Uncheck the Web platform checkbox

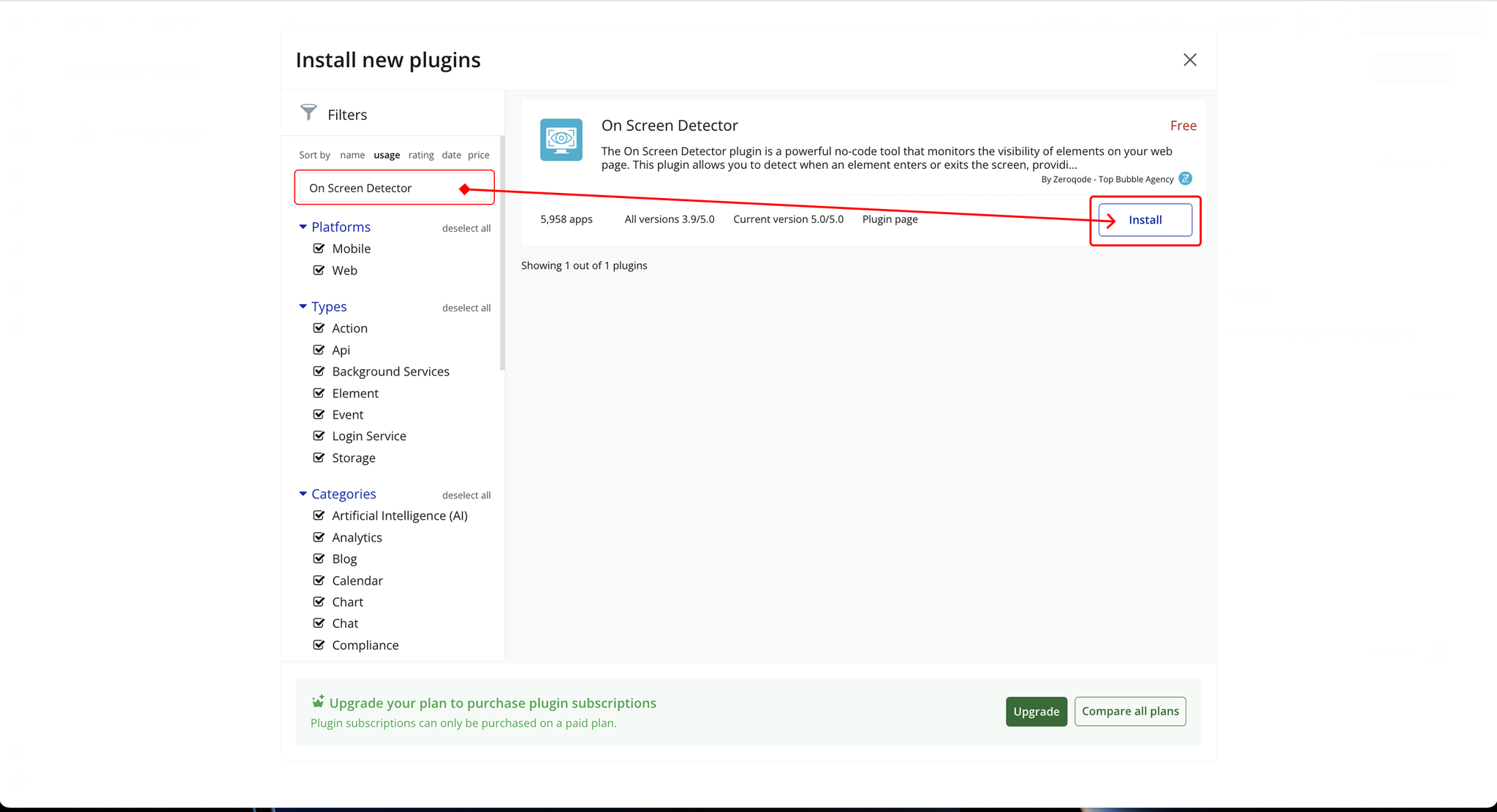point(319,270)
